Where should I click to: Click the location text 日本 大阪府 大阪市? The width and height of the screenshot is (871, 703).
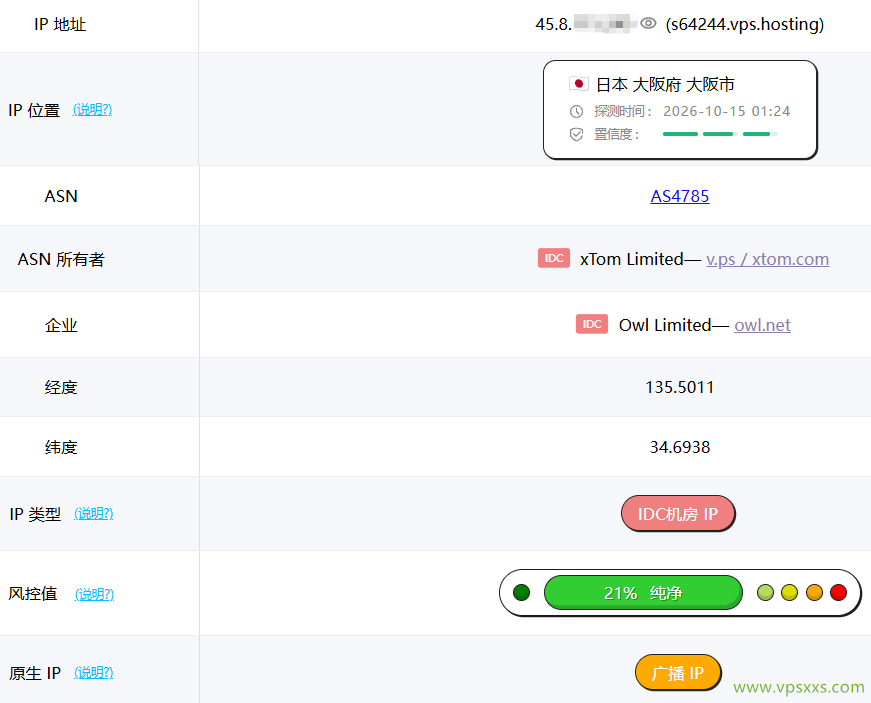665,84
